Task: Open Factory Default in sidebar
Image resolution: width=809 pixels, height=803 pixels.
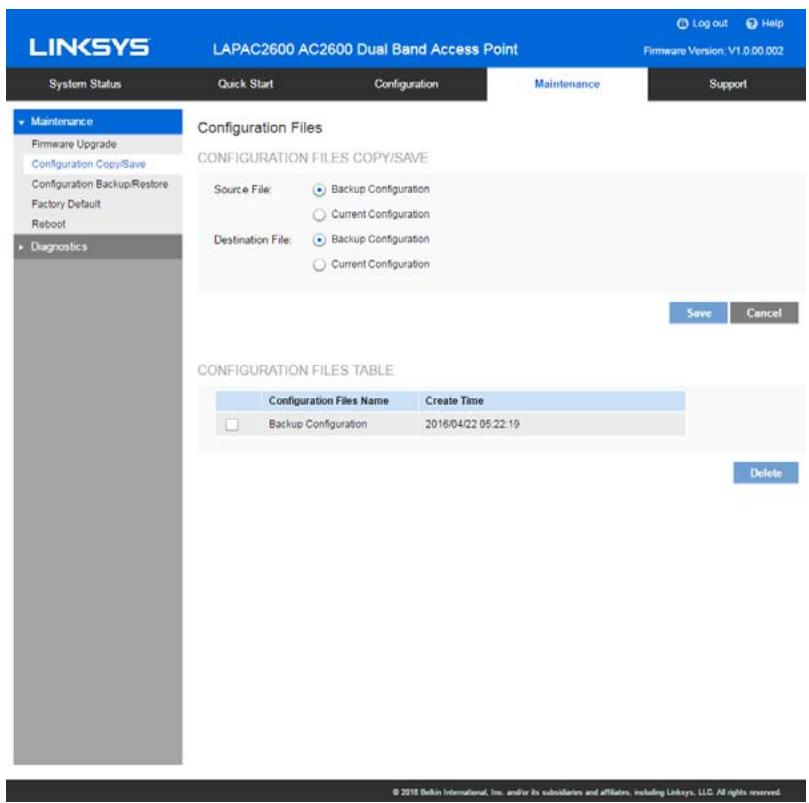Action: [x=66, y=204]
